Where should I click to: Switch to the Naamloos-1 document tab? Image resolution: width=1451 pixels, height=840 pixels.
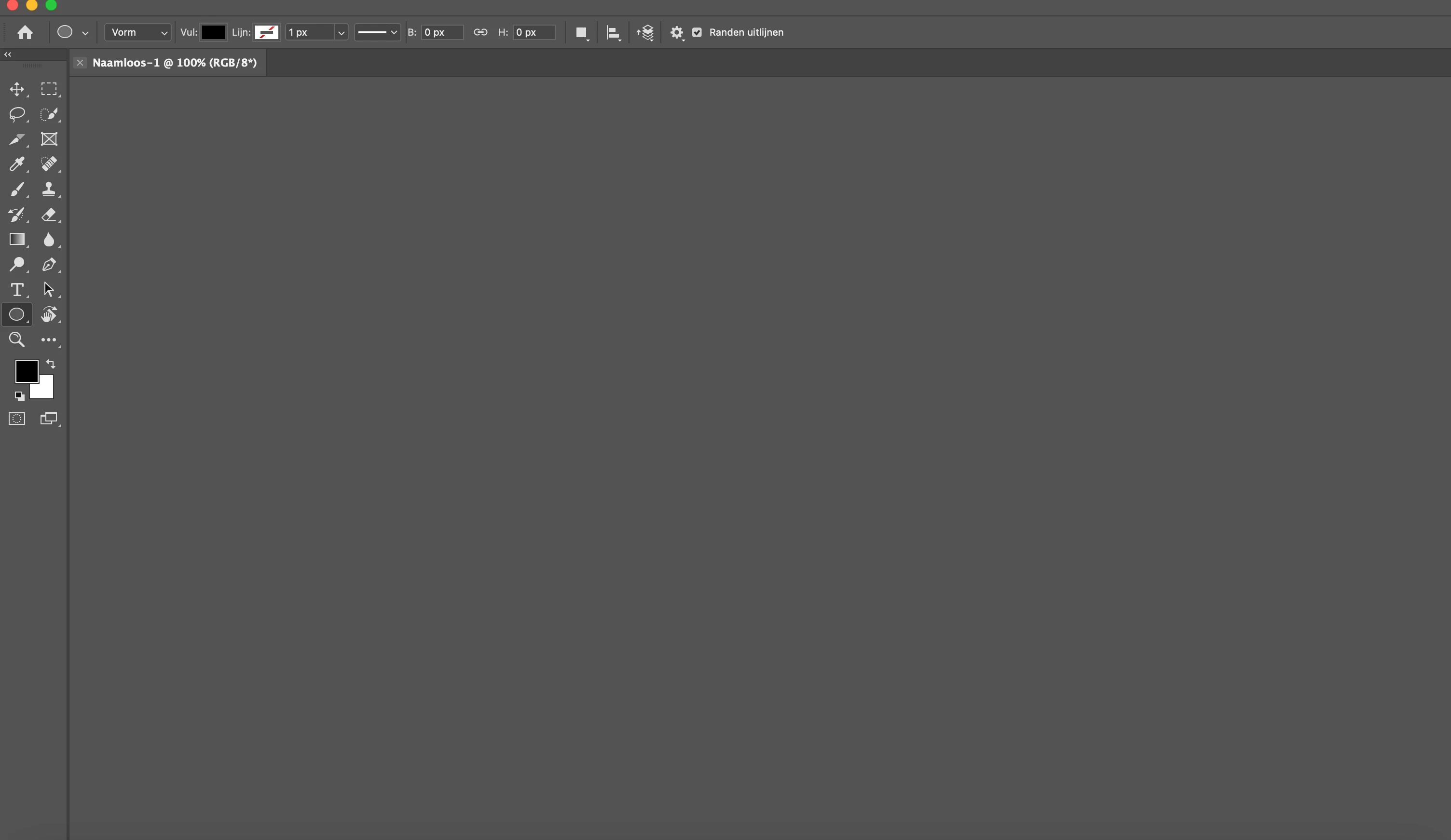pyautogui.click(x=174, y=63)
